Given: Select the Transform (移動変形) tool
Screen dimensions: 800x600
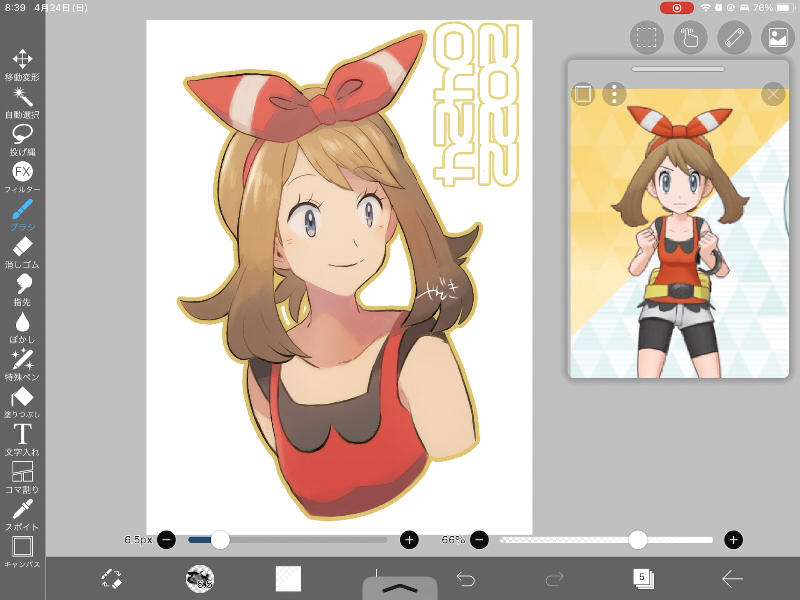Looking at the screenshot, I should tap(22, 65).
